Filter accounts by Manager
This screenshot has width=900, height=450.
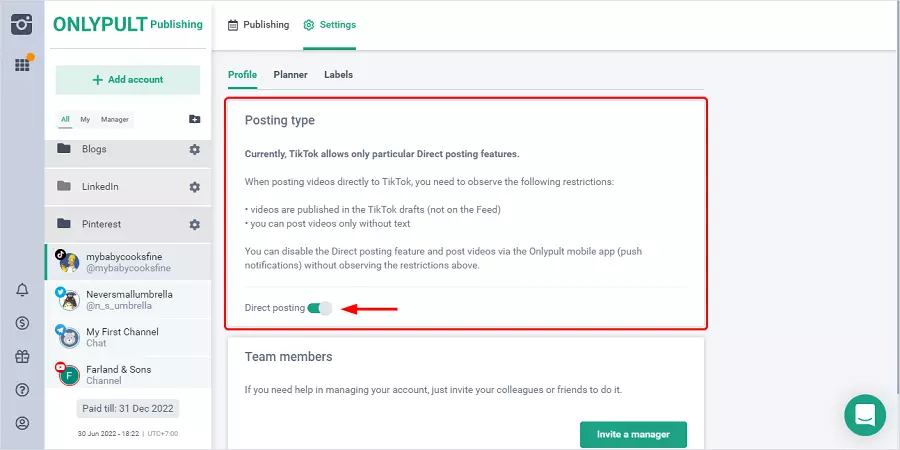pos(115,119)
